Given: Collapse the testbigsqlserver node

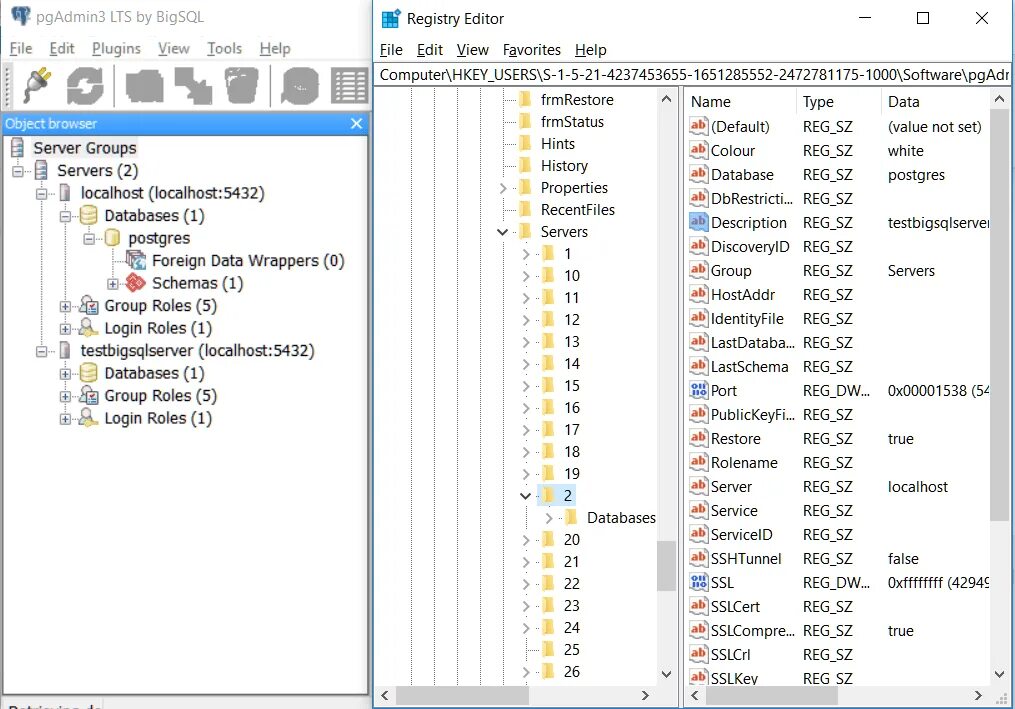Looking at the screenshot, I should (x=41, y=351).
